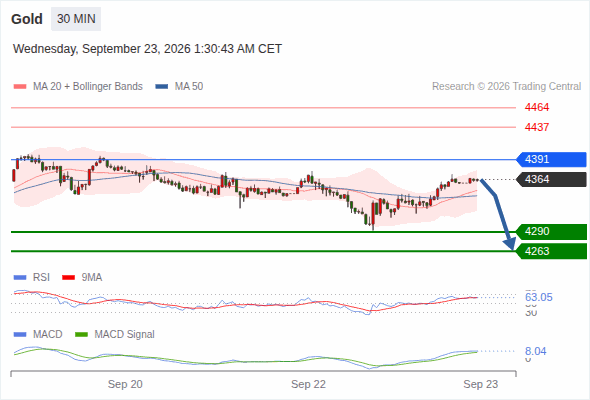Click the red 9MA legend swatch
Viewport: 590px width, 400px height.
pos(68,278)
